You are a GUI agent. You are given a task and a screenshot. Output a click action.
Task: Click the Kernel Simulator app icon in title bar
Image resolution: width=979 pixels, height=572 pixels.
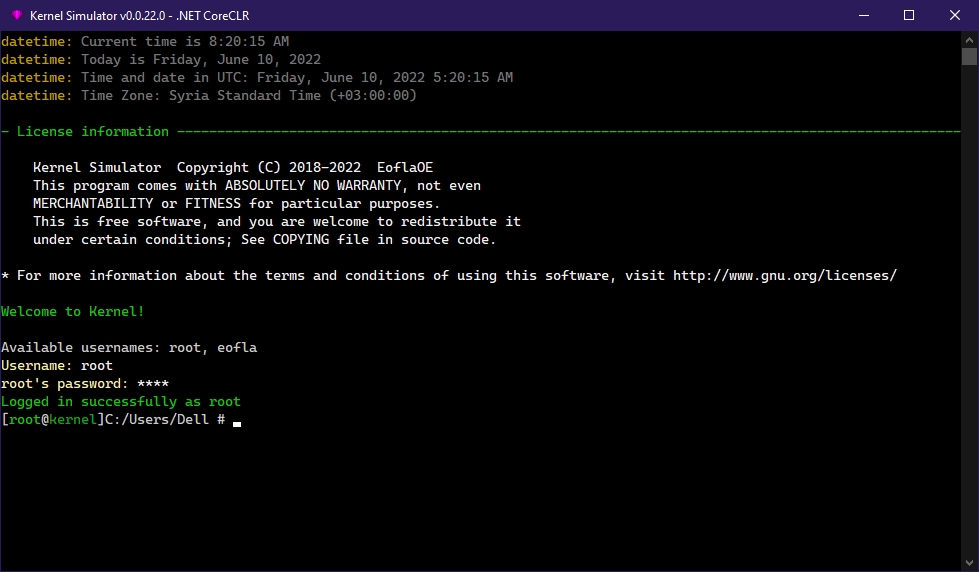tap(16, 15)
